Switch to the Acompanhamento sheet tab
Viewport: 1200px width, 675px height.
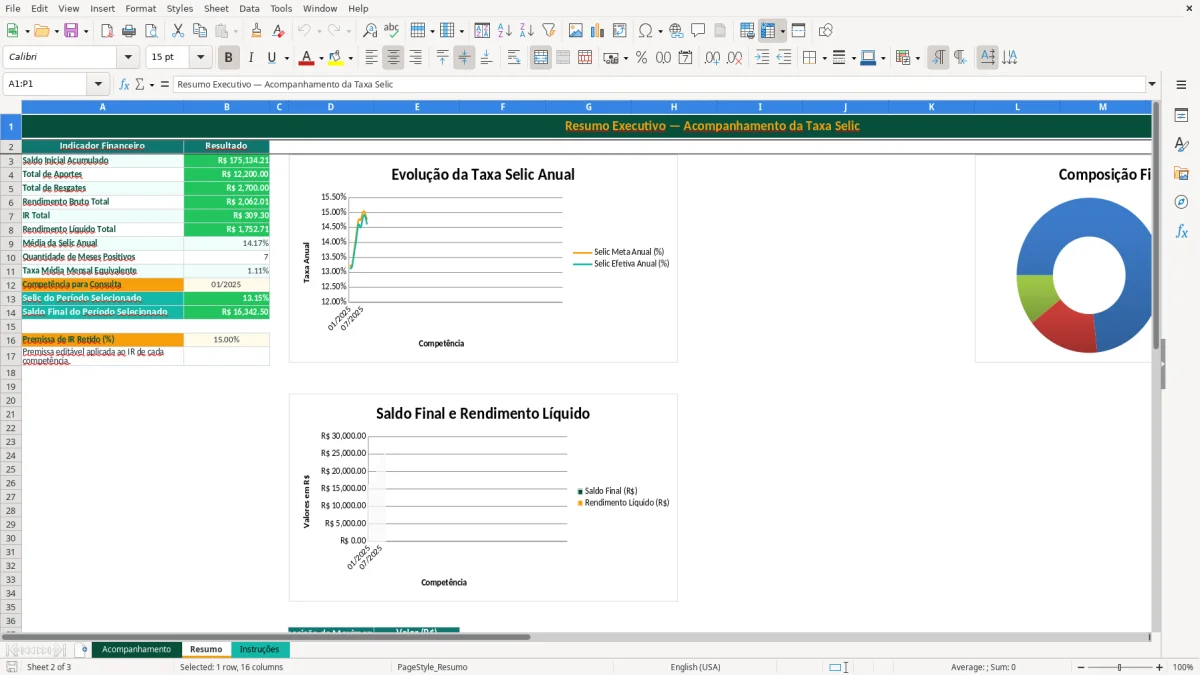pyautogui.click(x=136, y=650)
